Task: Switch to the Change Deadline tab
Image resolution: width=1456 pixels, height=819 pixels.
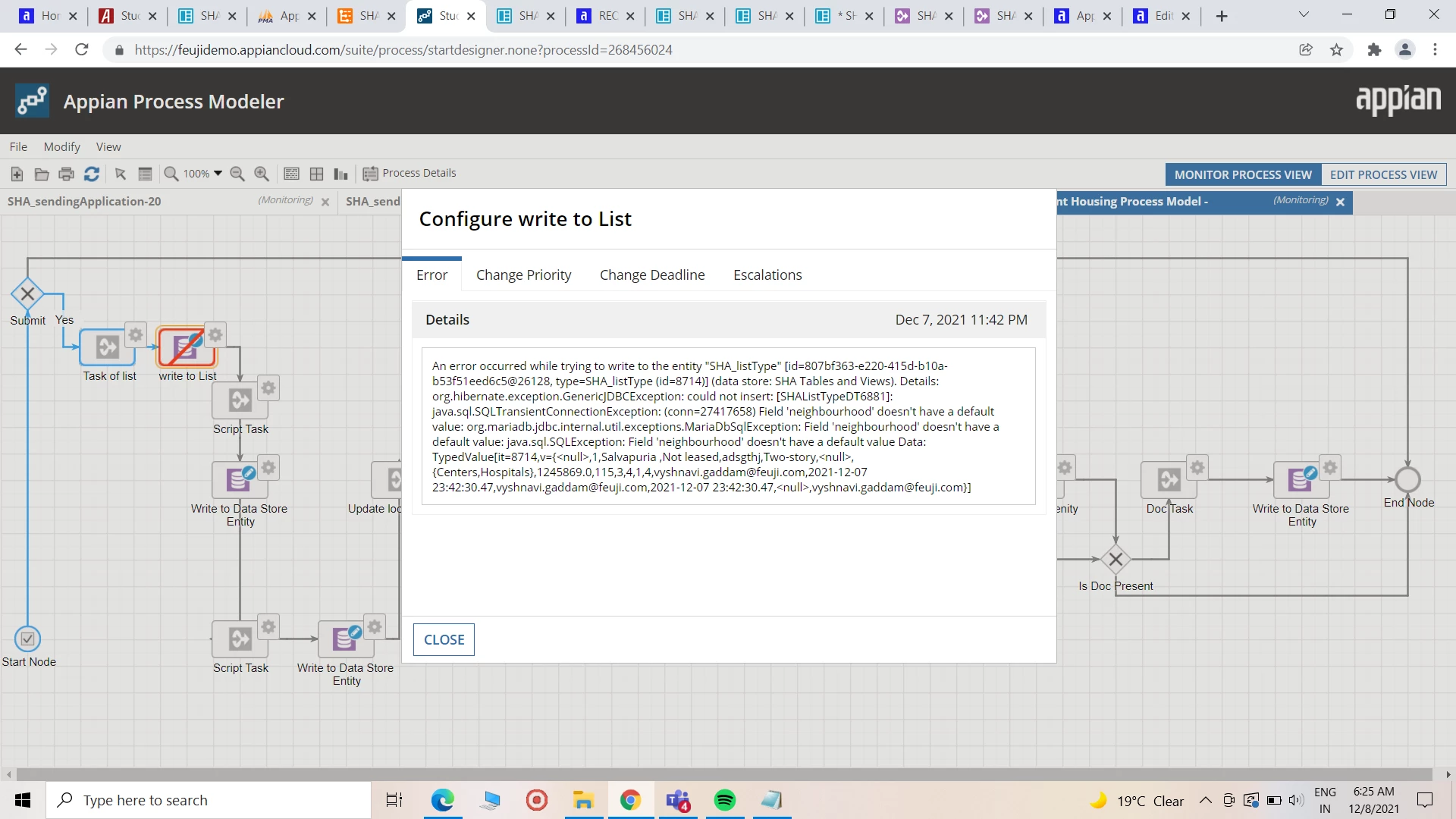Action: 652,275
